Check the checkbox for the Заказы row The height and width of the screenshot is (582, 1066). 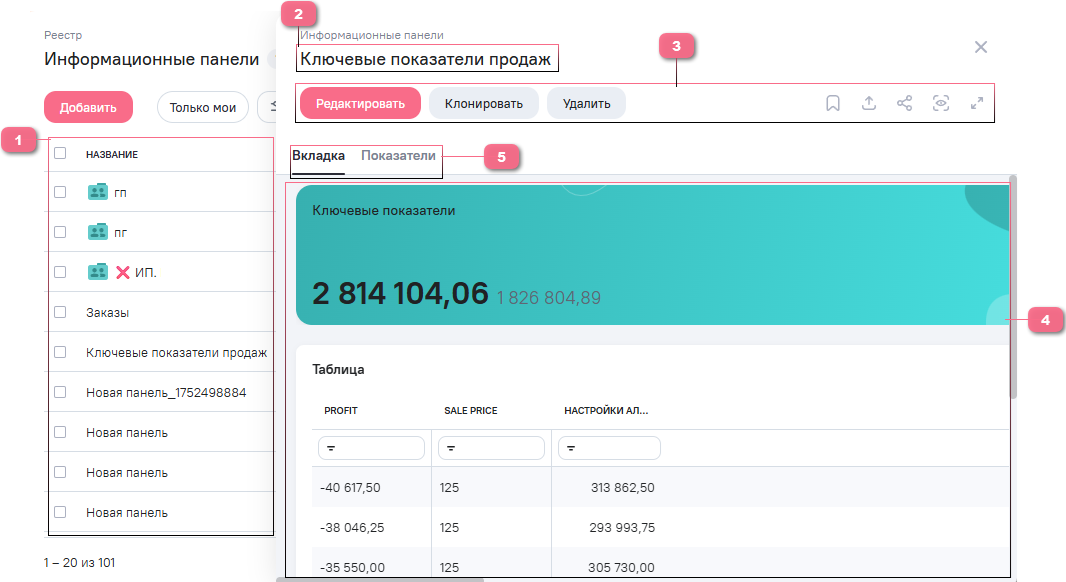pyautogui.click(x=60, y=312)
